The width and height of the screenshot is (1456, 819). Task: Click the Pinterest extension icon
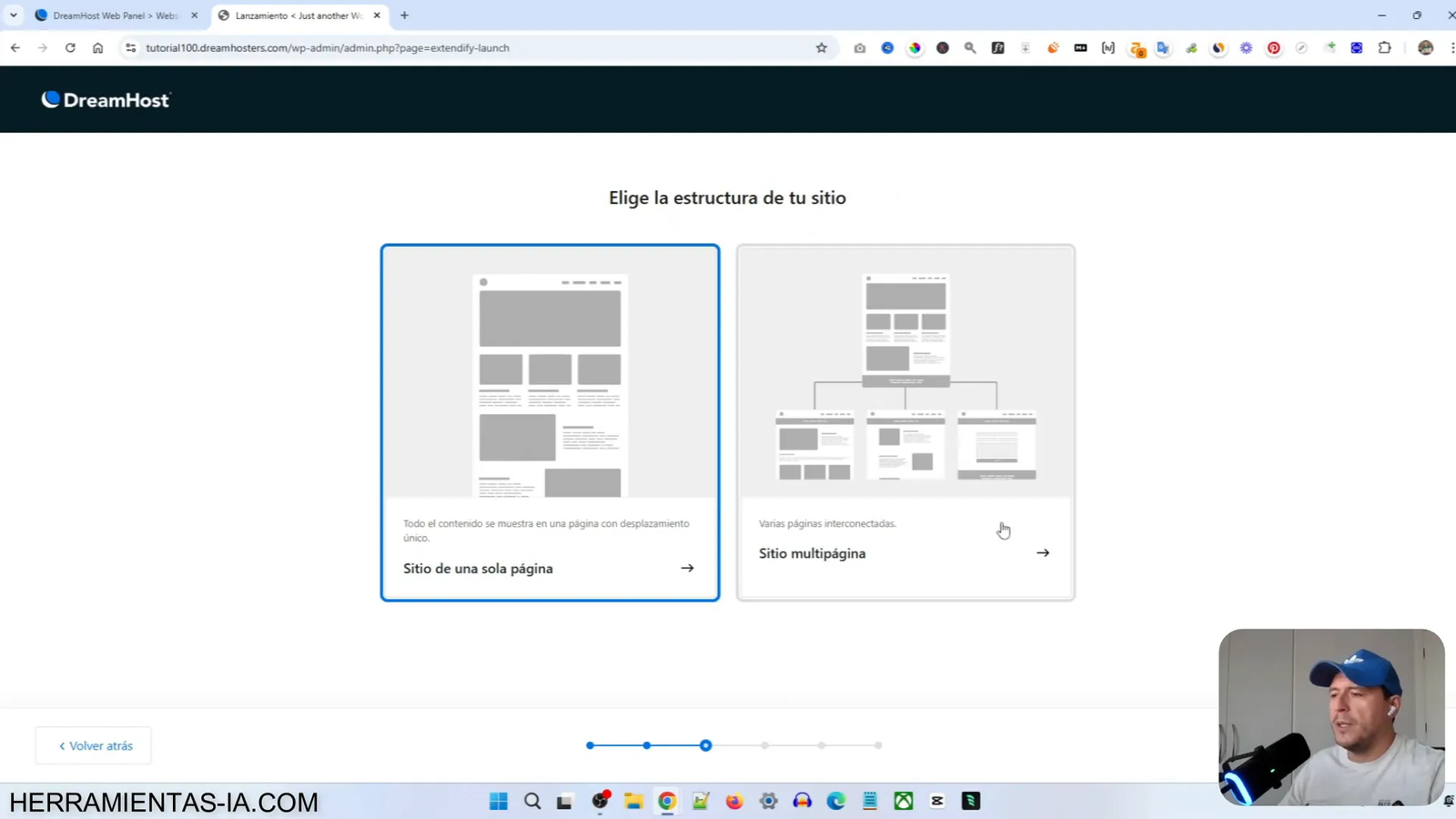[x=1273, y=47]
